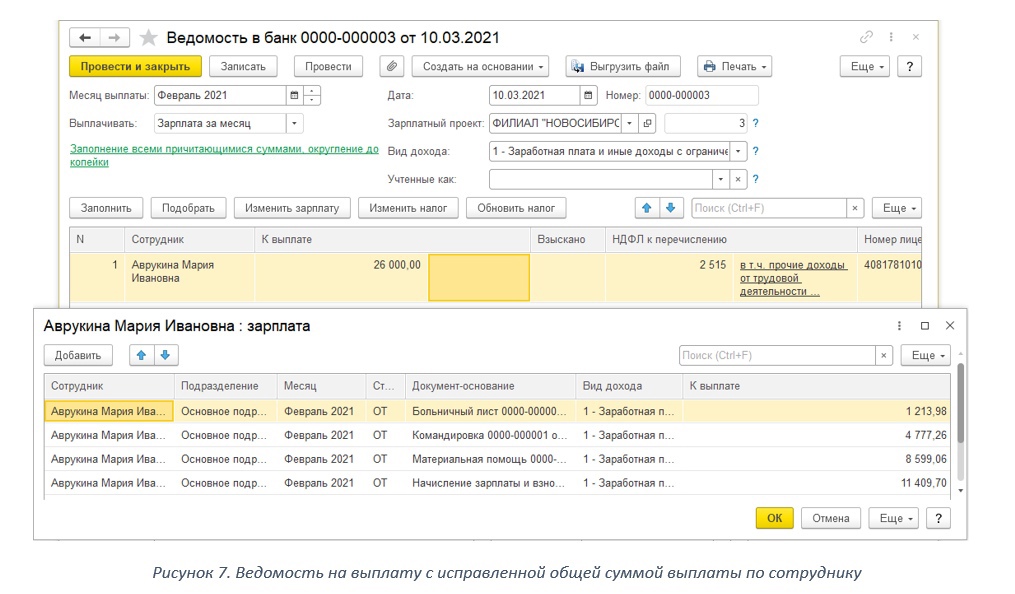Click the Подобрать button
Screen dimensions: 1015x594
(188, 208)
